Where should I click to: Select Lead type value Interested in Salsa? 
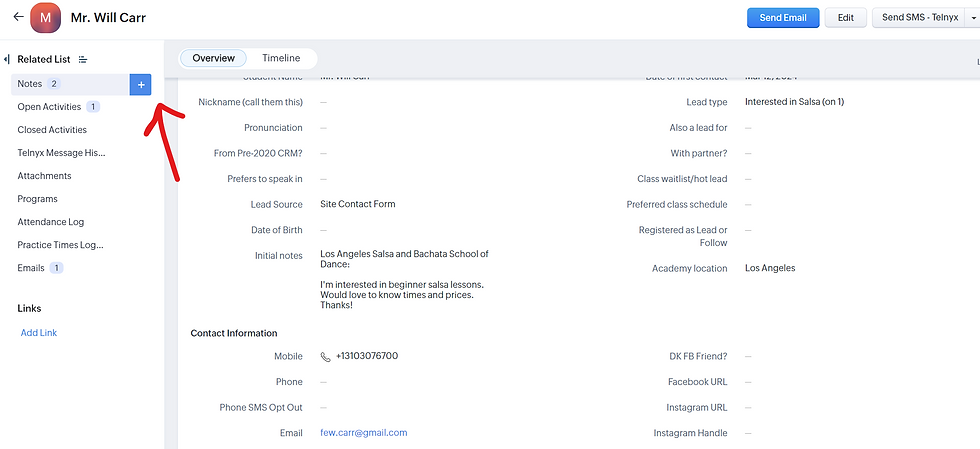tap(794, 101)
